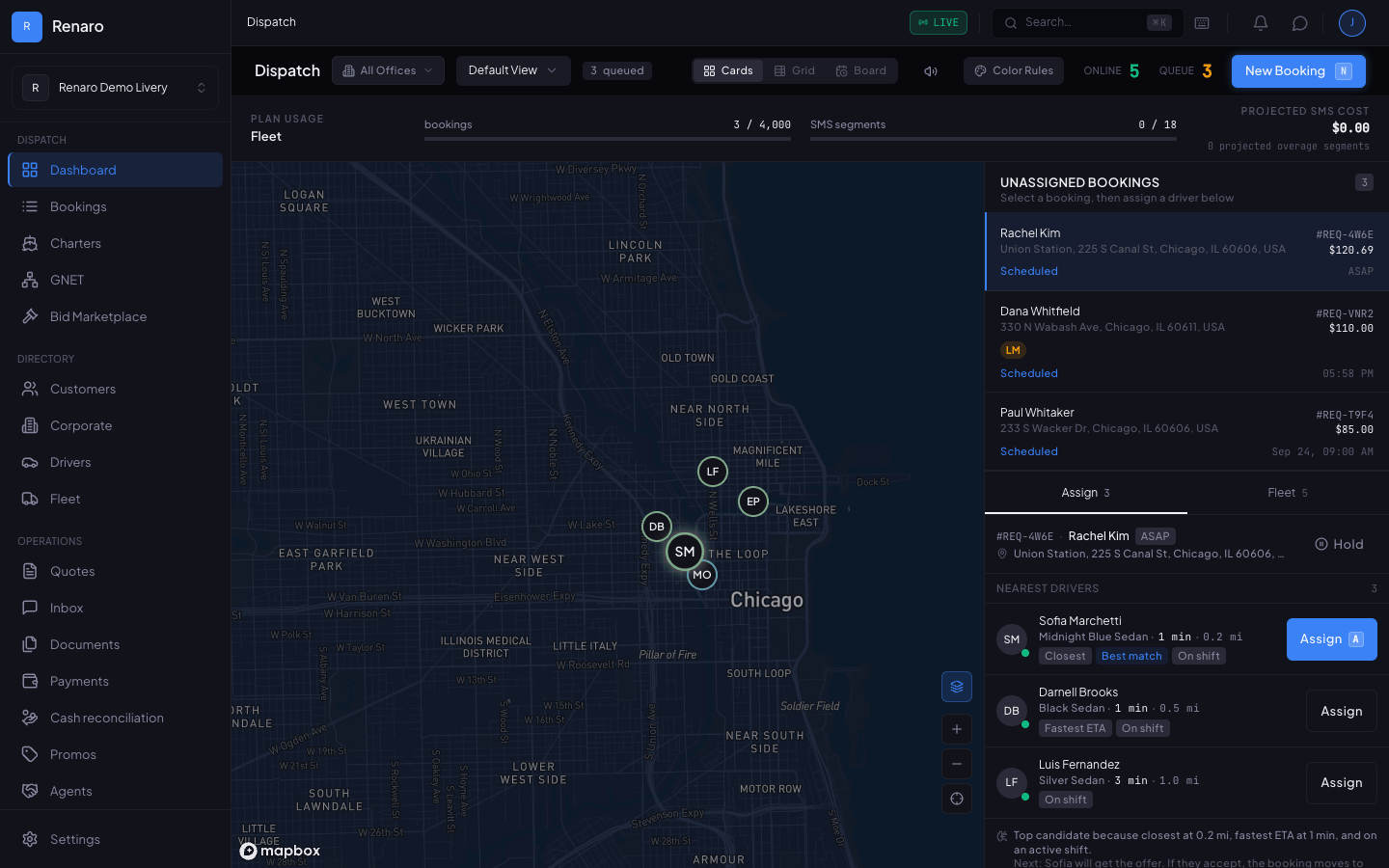Toggle the dispatch sound speaker icon
Screen dimensions: 1389x868
coord(931,70)
